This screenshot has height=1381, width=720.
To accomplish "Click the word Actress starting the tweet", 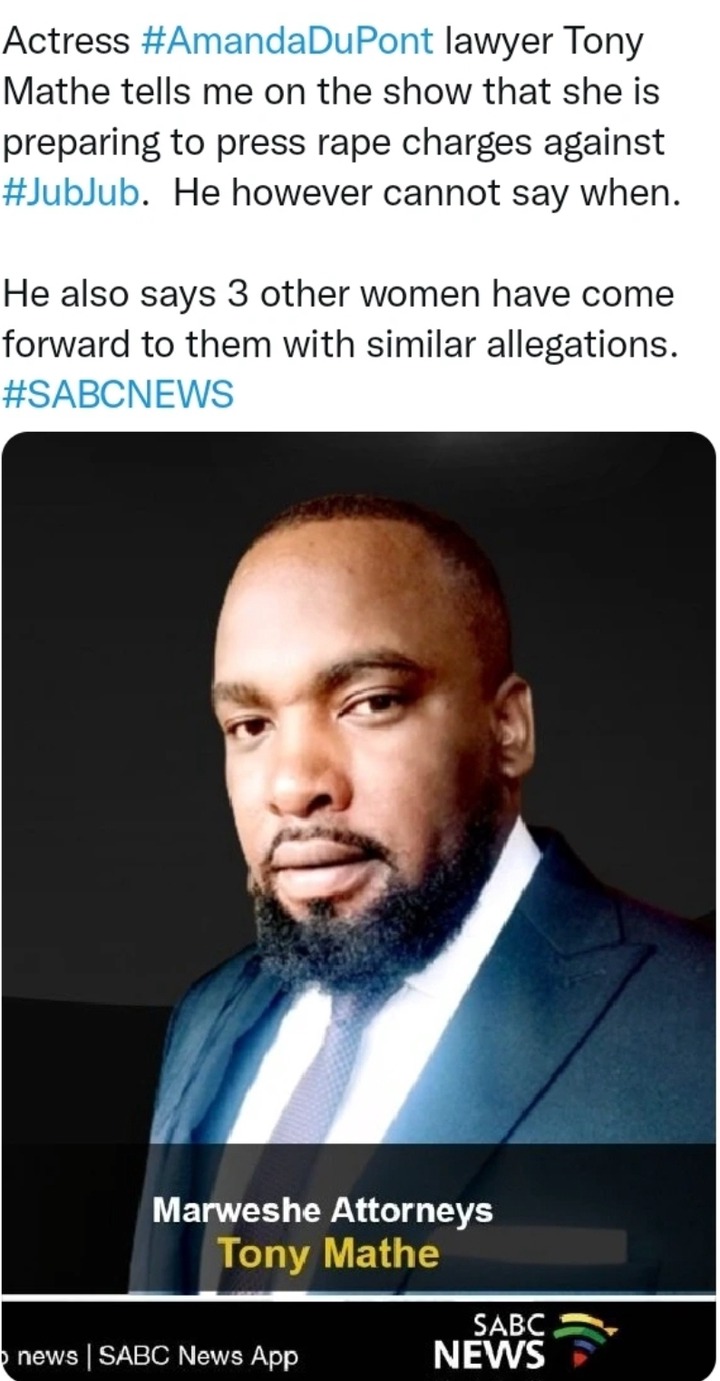I will [66, 41].
